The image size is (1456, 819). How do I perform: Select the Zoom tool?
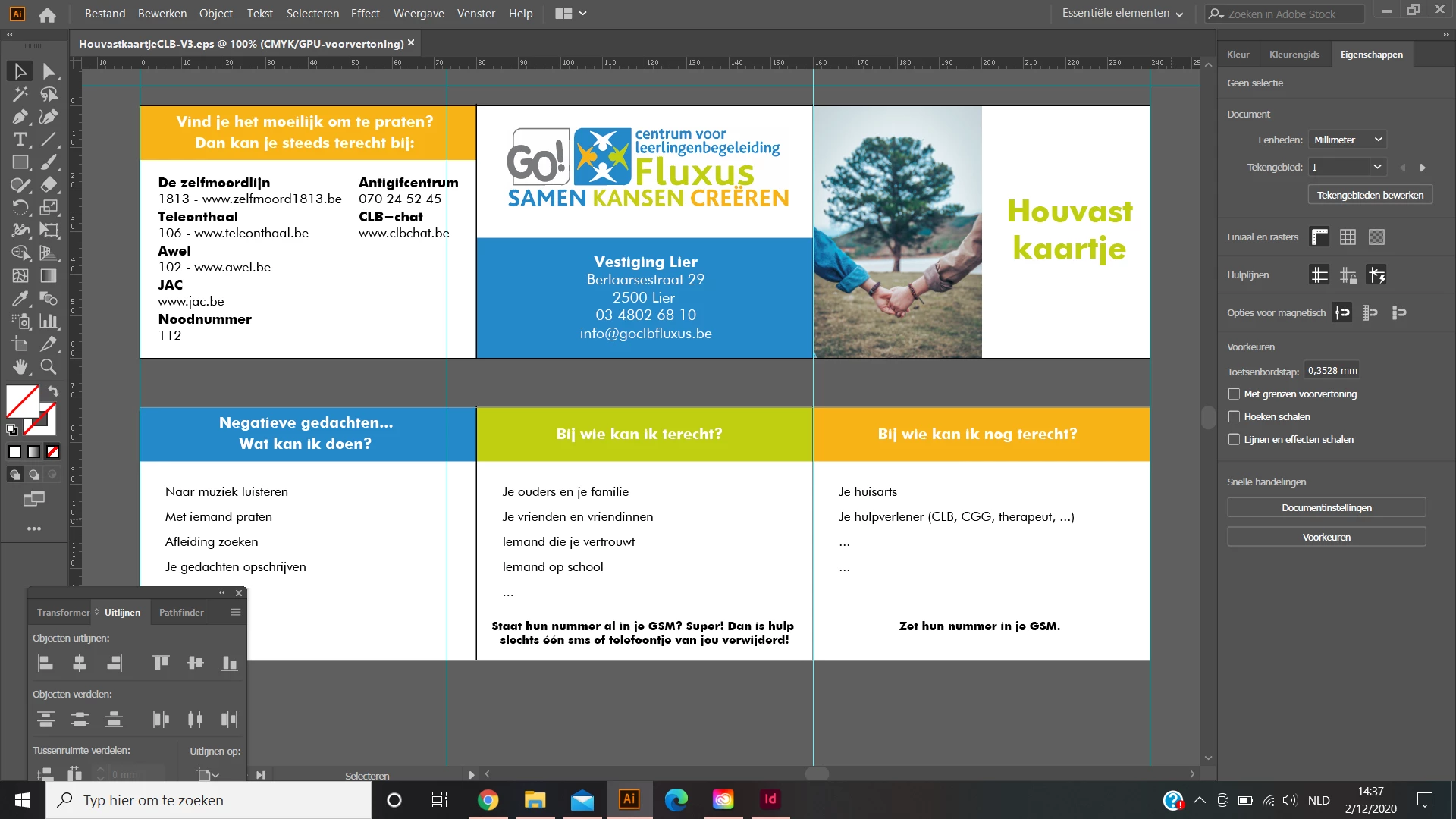(x=49, y=367)
